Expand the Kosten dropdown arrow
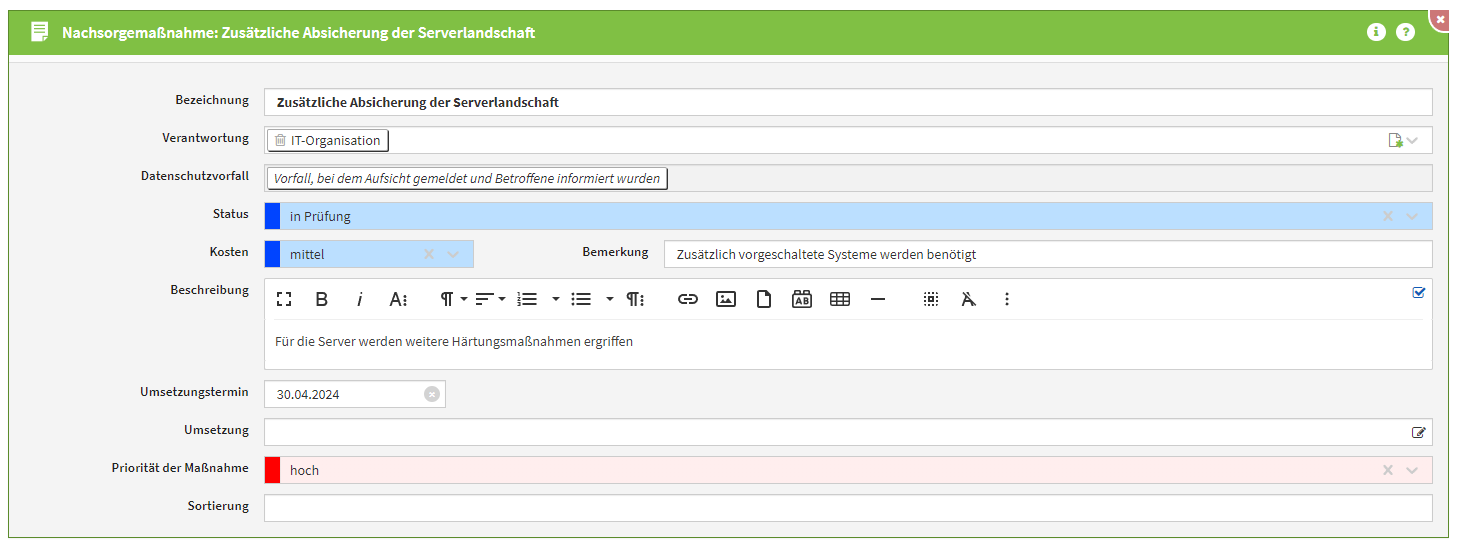The height and width of the screenshot is (546, 1460). [x=454, y=254]
